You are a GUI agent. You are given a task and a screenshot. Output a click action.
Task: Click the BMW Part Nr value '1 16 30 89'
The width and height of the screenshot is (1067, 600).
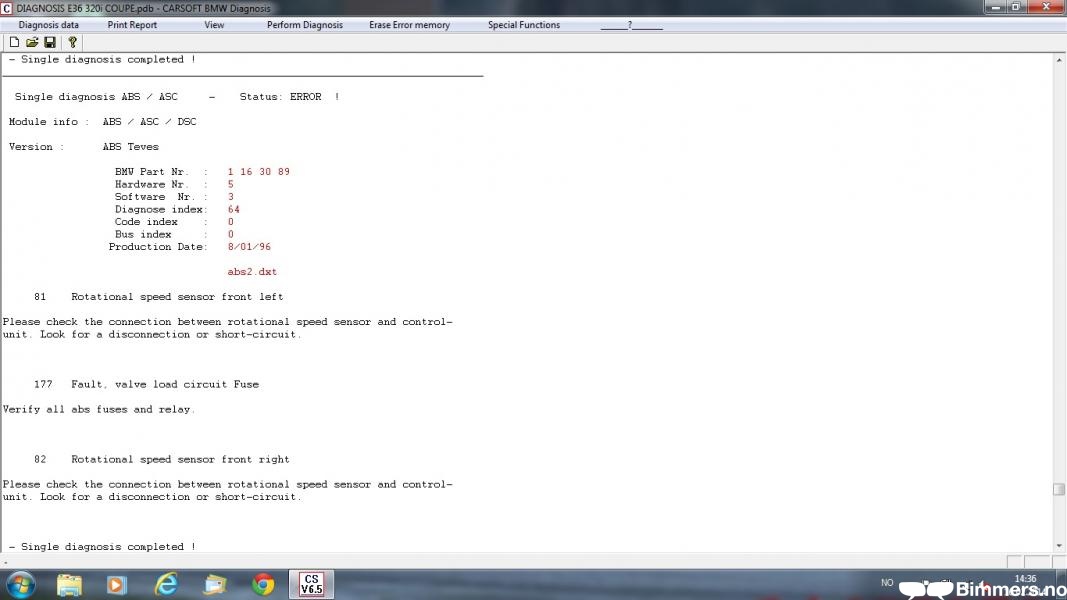(259, 171)
